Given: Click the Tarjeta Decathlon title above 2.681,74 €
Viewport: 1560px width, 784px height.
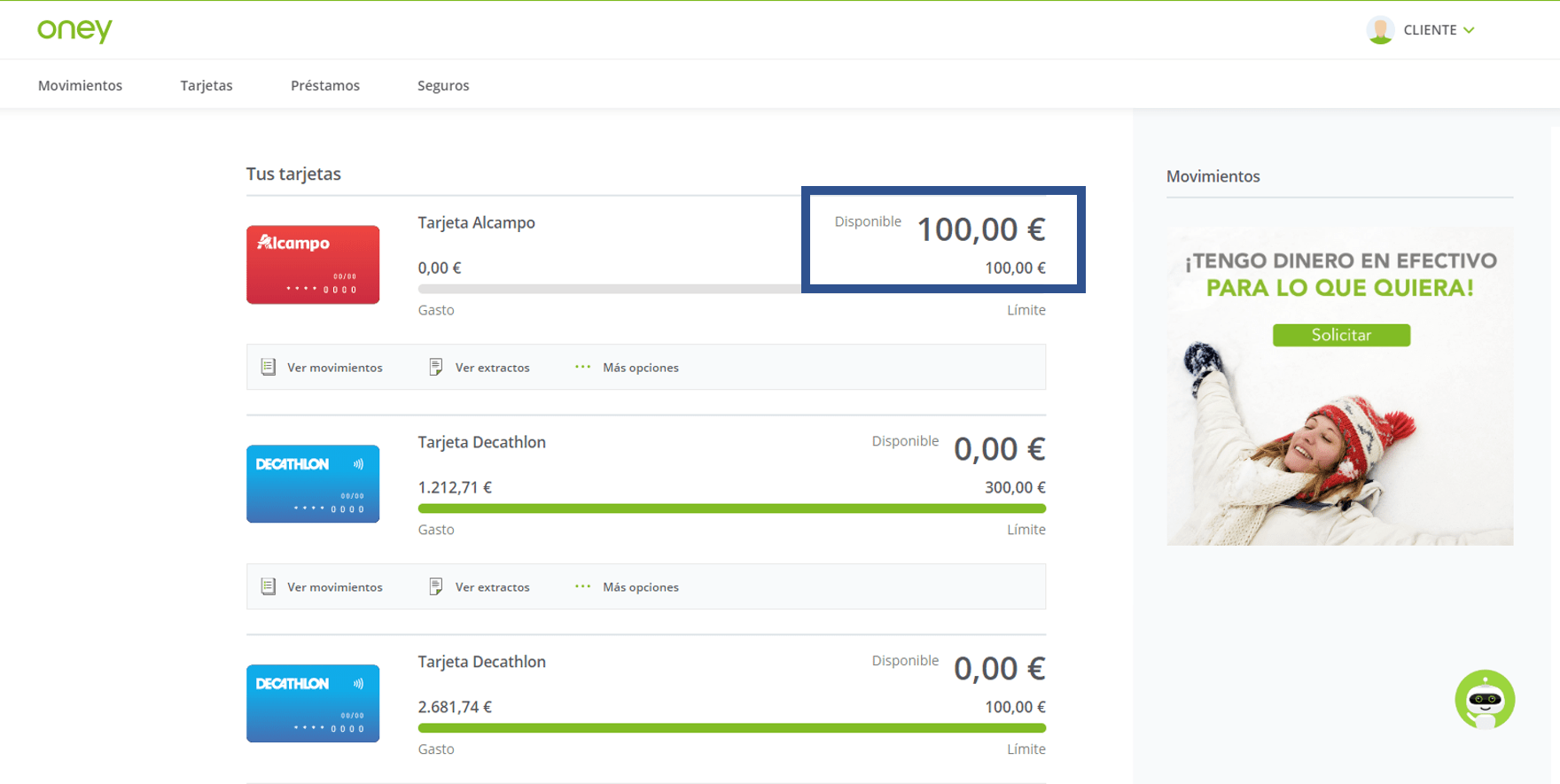Looking at the screenshot, I should tap(482, 662).
